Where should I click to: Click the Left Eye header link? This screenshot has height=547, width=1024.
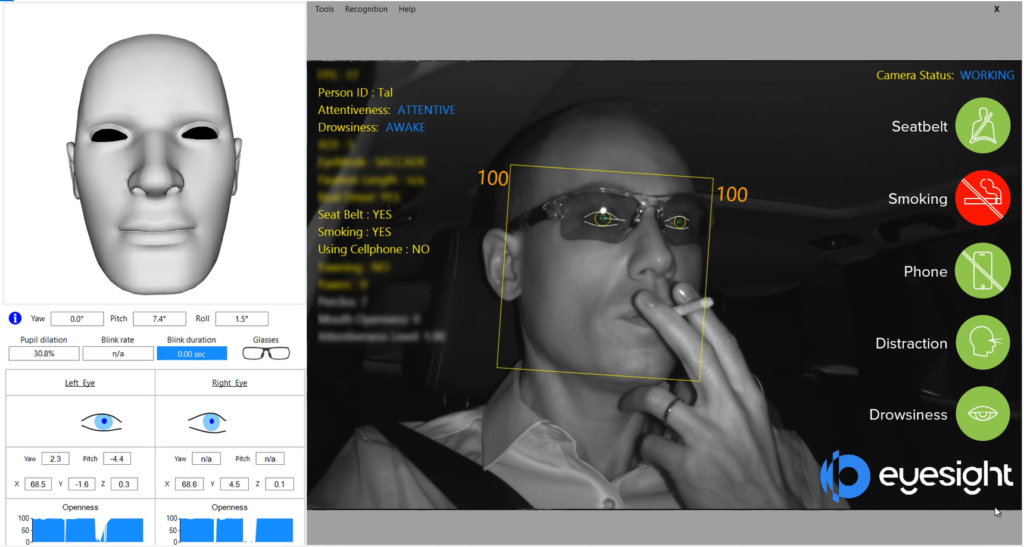(81, 383)
